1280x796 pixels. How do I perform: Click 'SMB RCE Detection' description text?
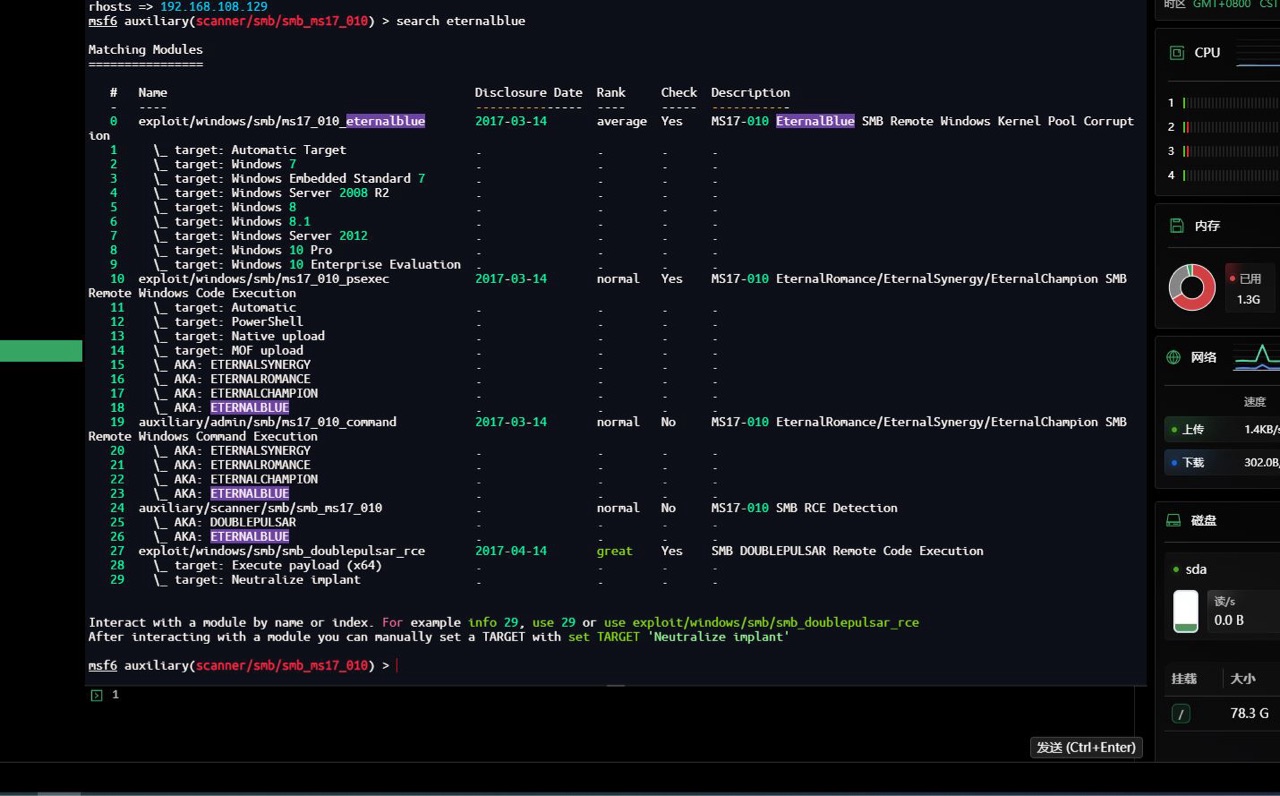click(837, 508)
